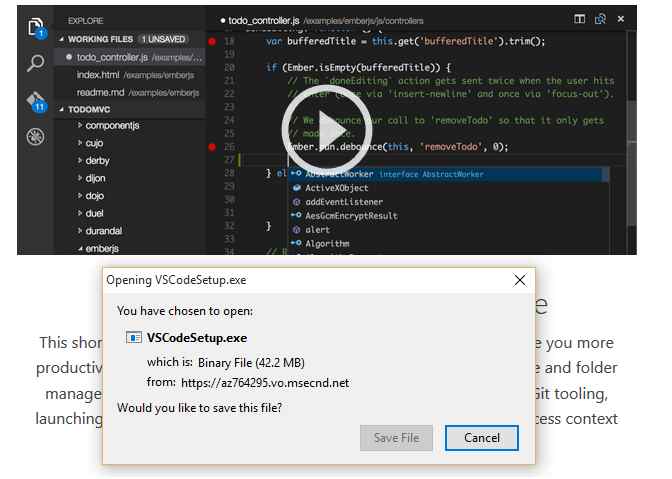Click the VSCodeSetup.exe file icon
Viewport: 672px width, 479px height.
pos(133,338)
